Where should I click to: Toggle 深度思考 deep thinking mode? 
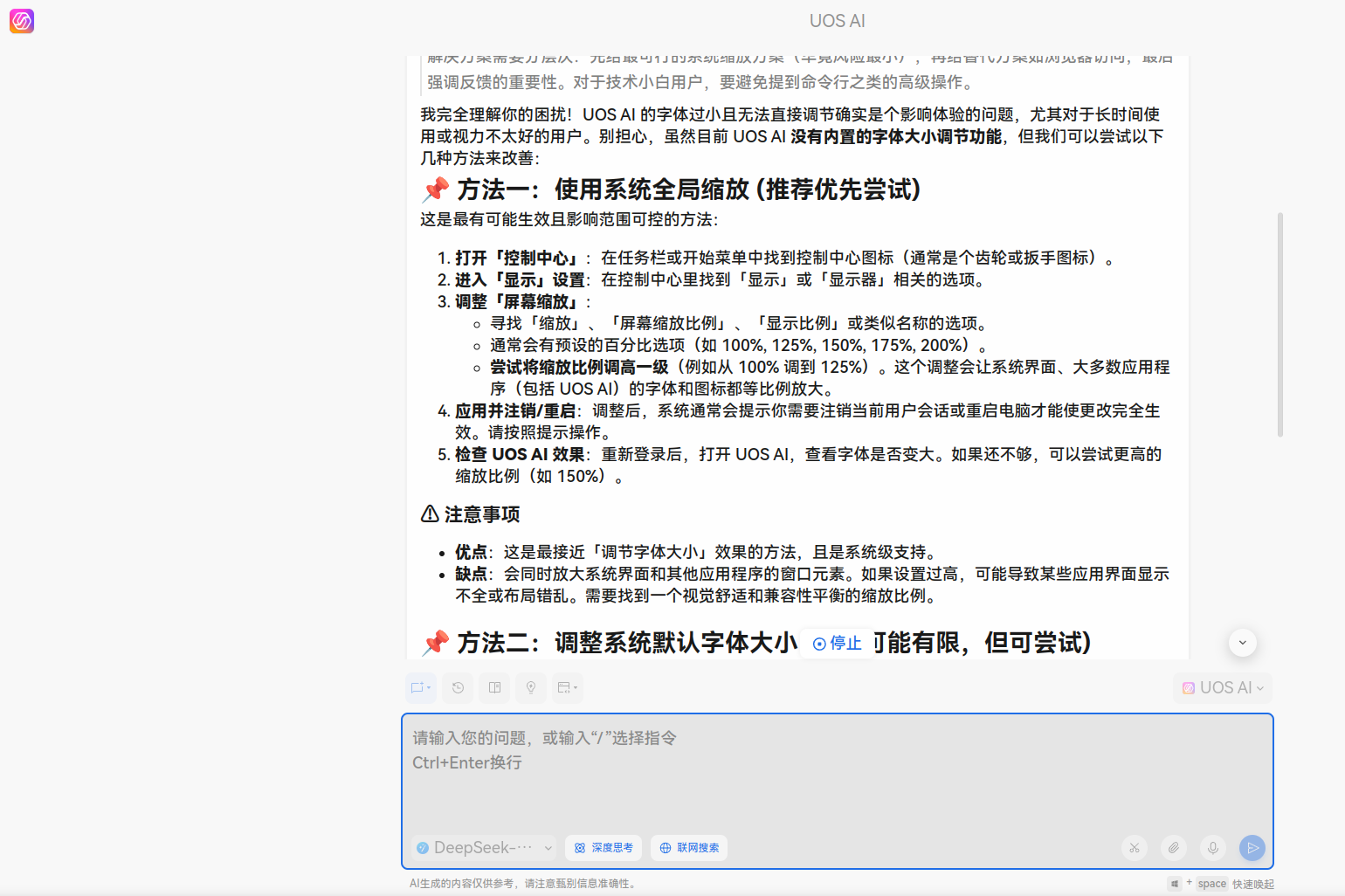click(x=604, y=848)
